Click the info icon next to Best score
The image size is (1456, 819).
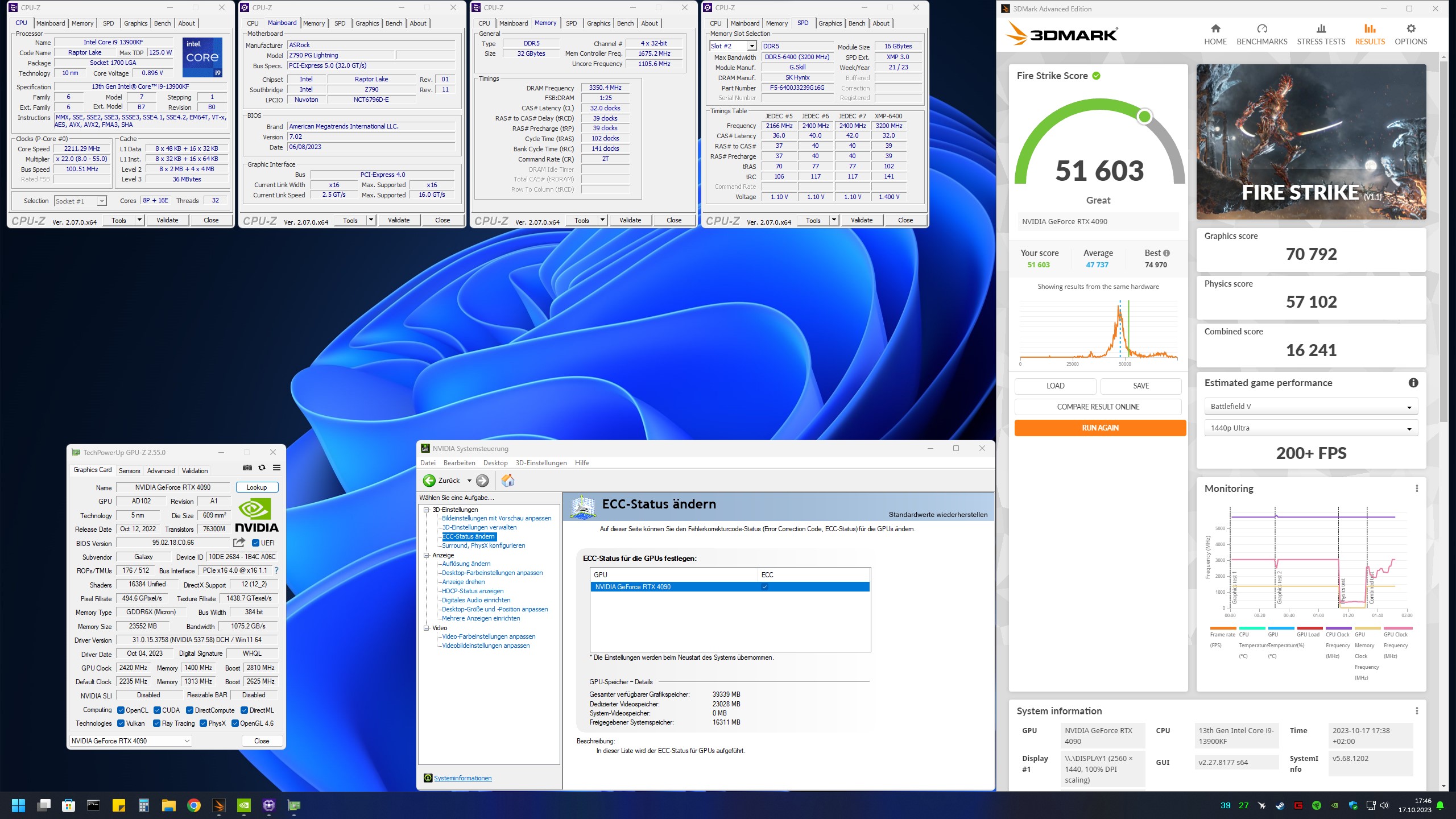click(1167, 253)
